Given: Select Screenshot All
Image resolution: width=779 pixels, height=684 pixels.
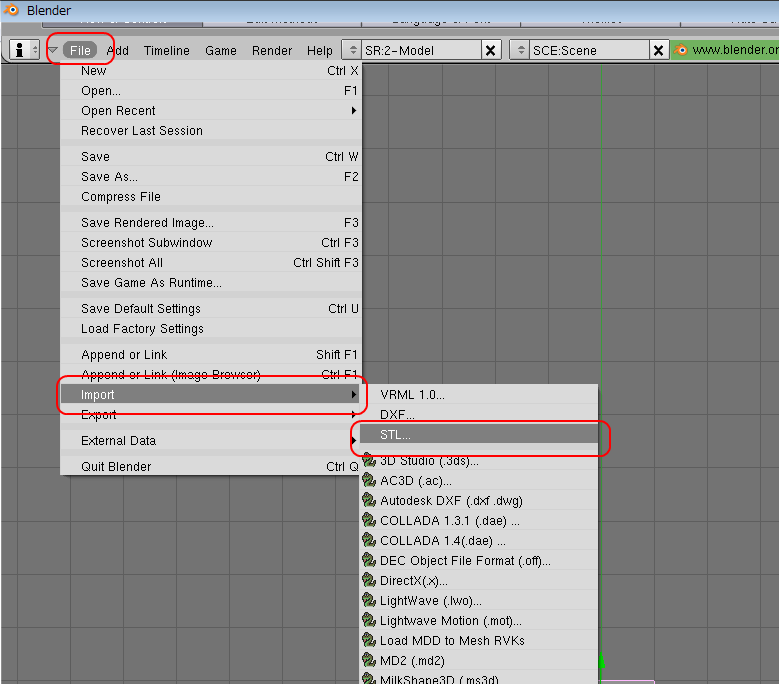Looking at the screenshot, I should coord(211,262).
